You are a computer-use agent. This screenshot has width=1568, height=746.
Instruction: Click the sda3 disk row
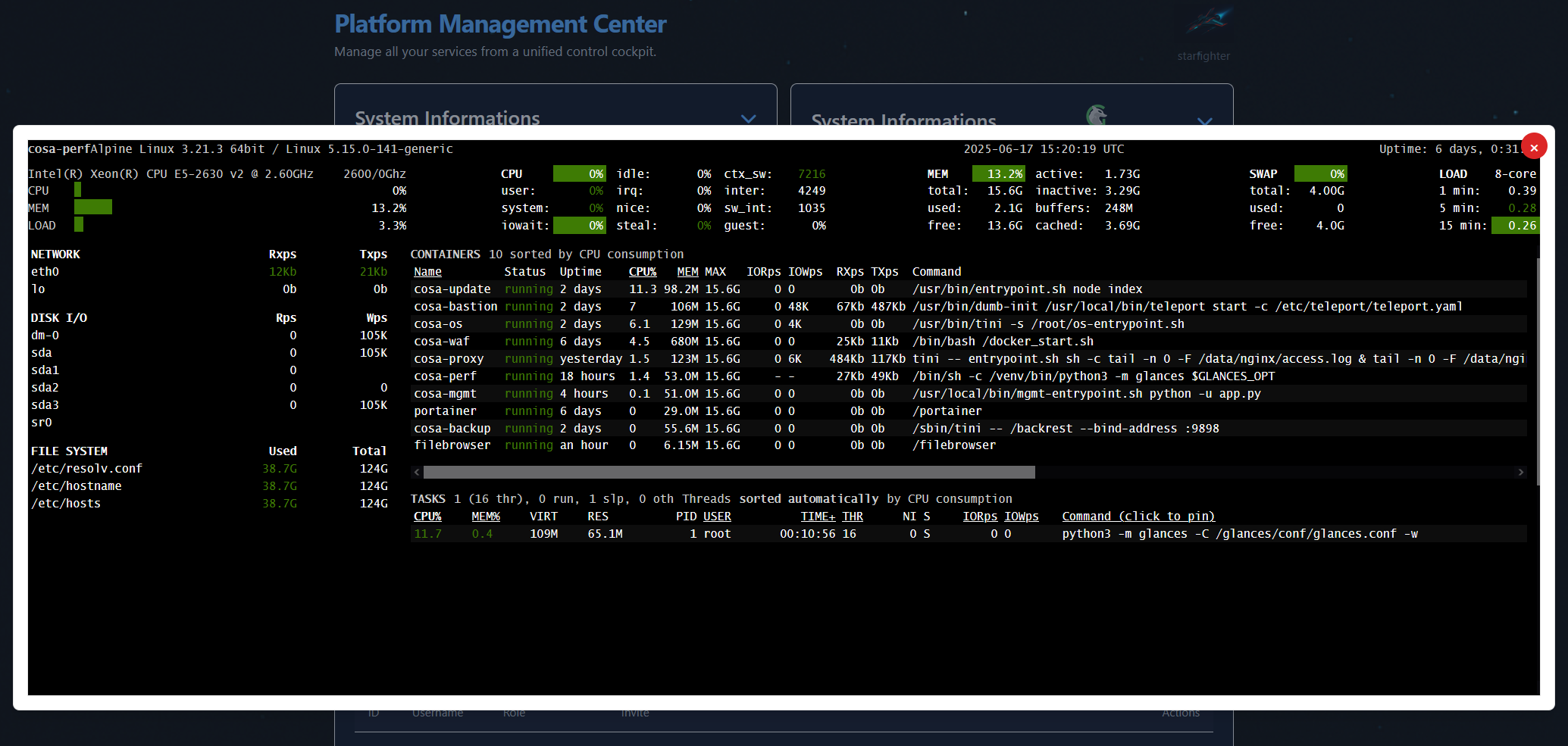(x=209, y=404)
